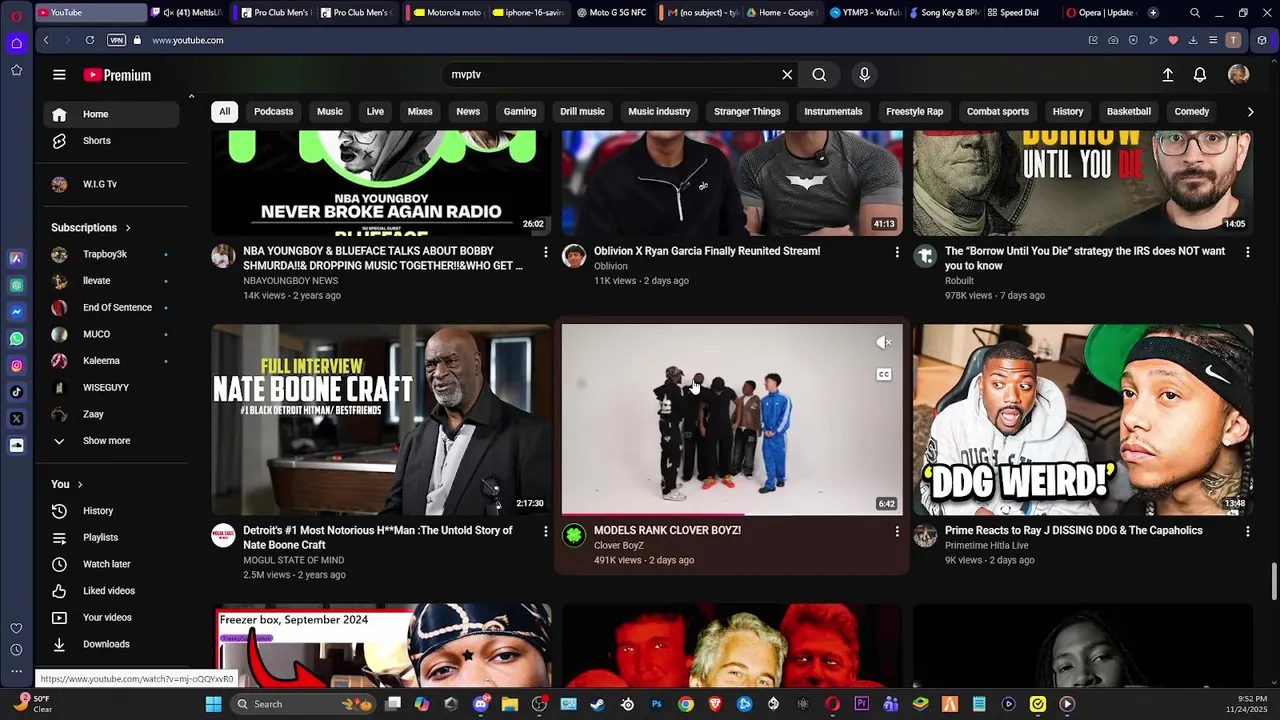Reload the current page
The width and height of the screenshot is (1280, 720).
(x=90, y=40)
